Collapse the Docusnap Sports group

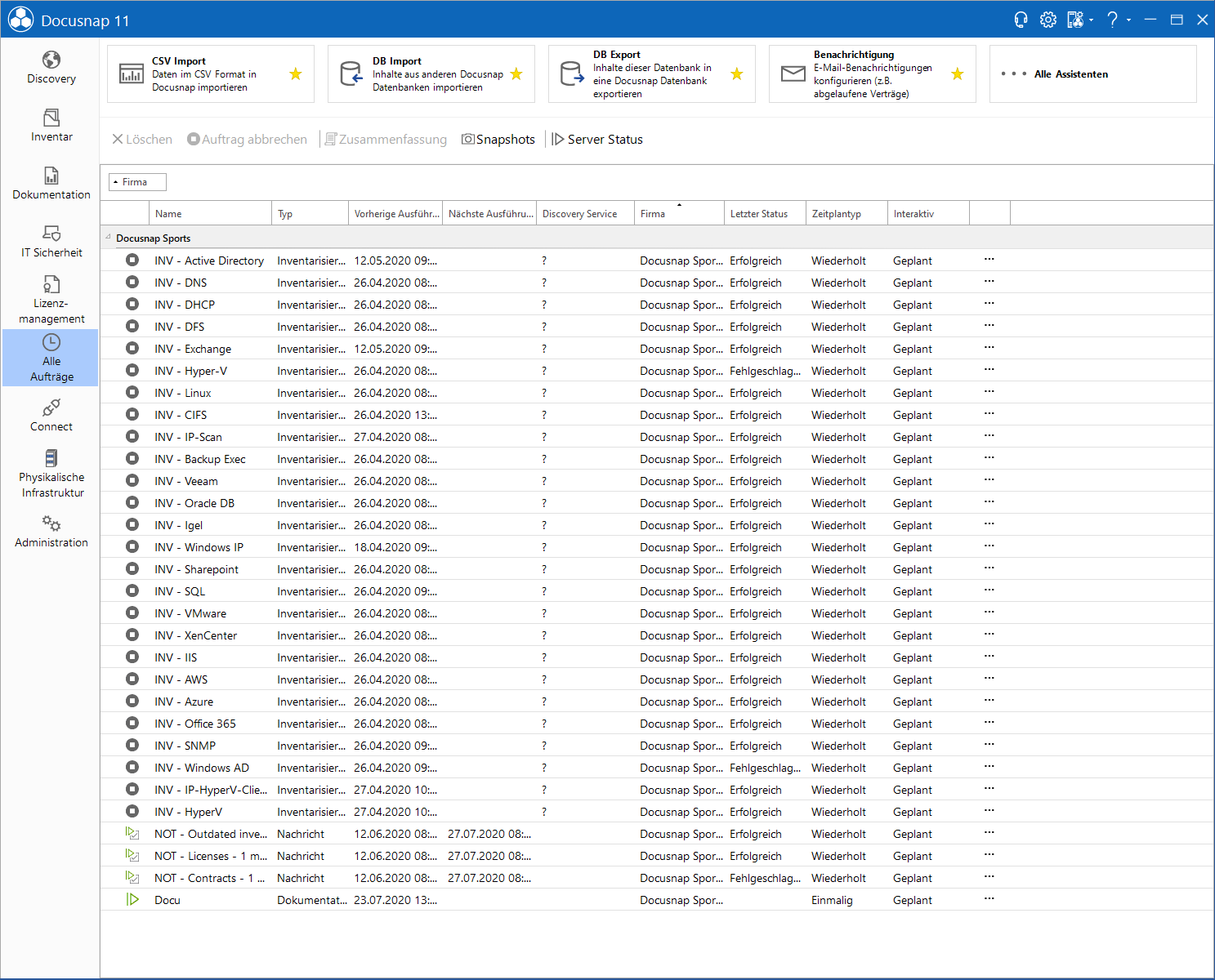(x=108, y=237)
